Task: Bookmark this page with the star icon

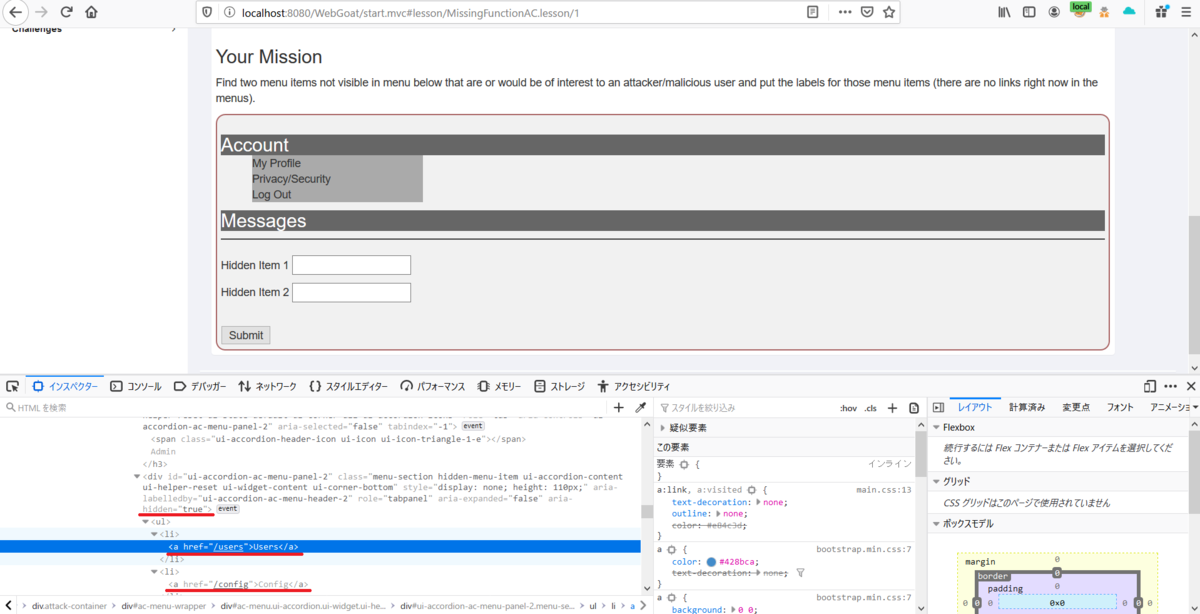Action: point(889,12)
